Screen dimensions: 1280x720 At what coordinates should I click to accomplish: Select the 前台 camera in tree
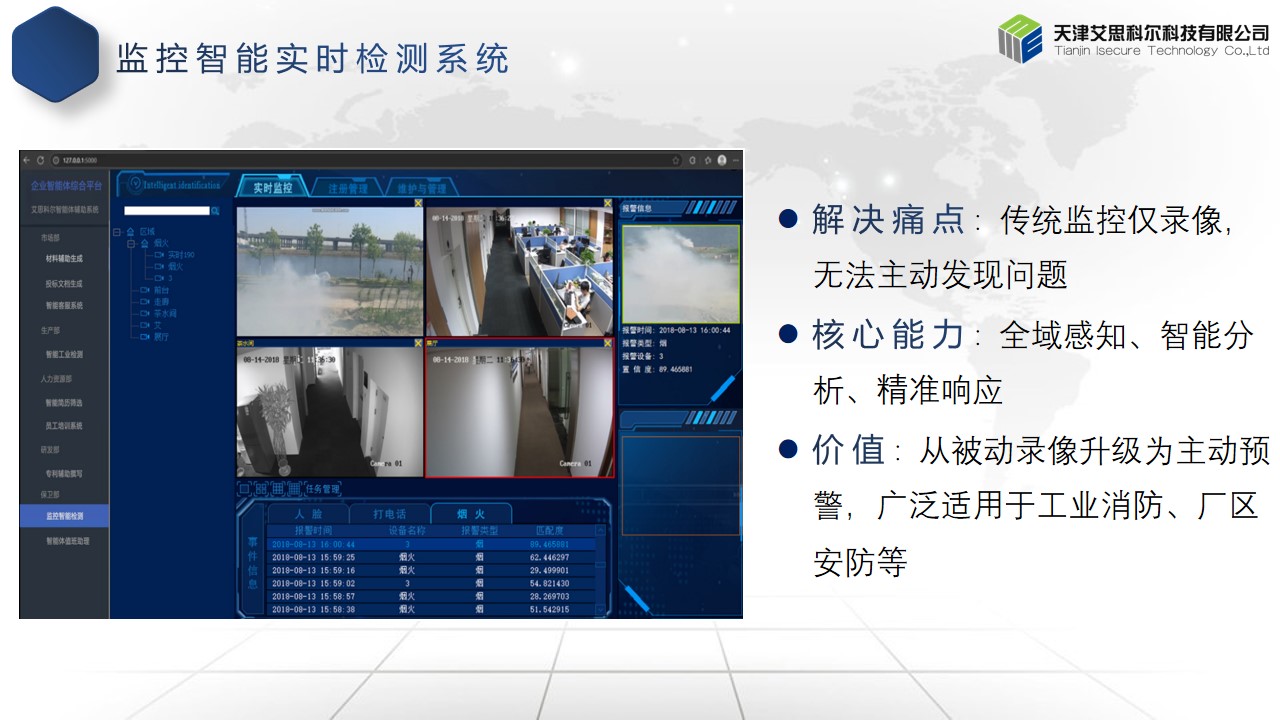(x=155, y=290)
